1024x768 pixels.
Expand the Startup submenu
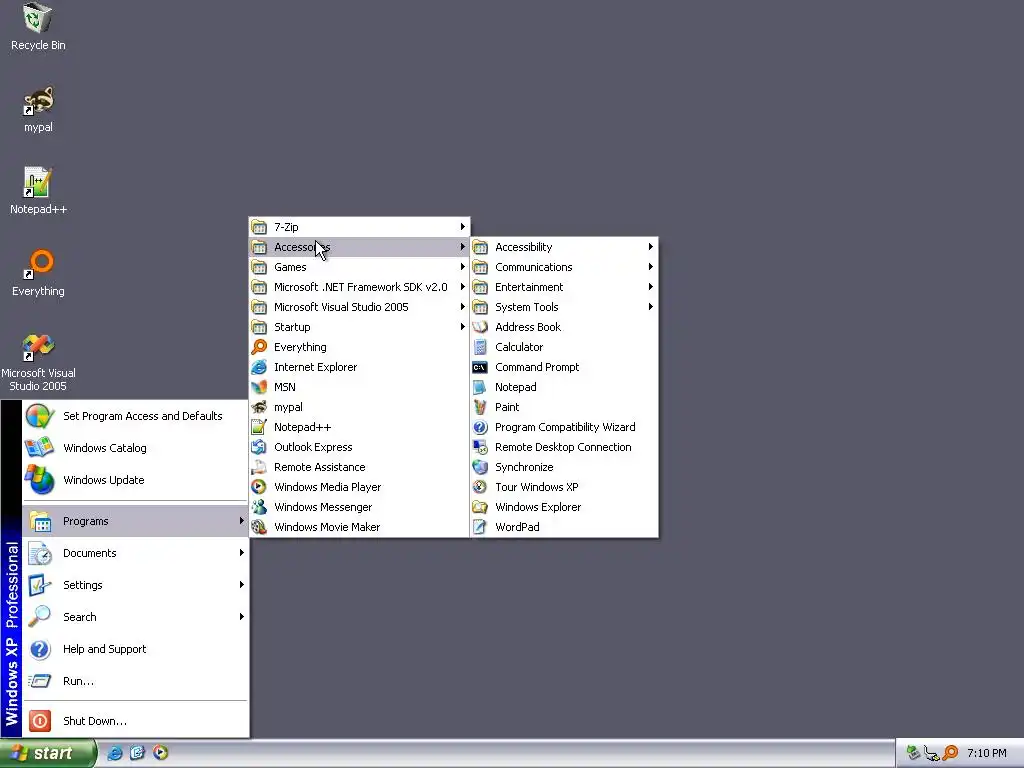click(x=359, y=327)
